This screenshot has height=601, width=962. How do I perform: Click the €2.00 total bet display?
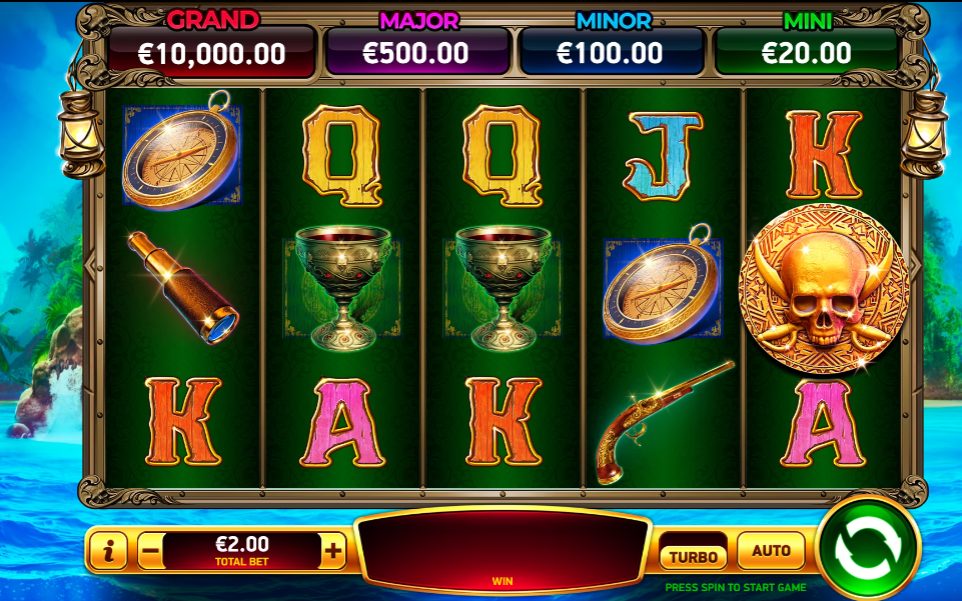pyautogui.click(x=242, y=551)
